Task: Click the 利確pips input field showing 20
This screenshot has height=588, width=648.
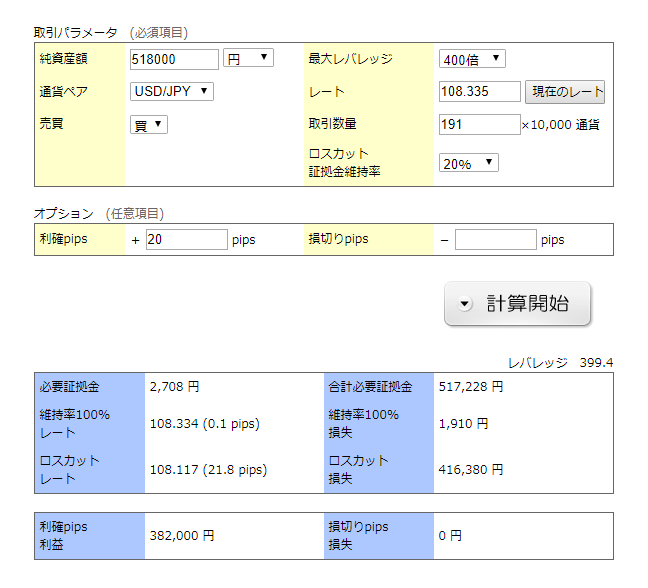Action: tap(186, 239)
